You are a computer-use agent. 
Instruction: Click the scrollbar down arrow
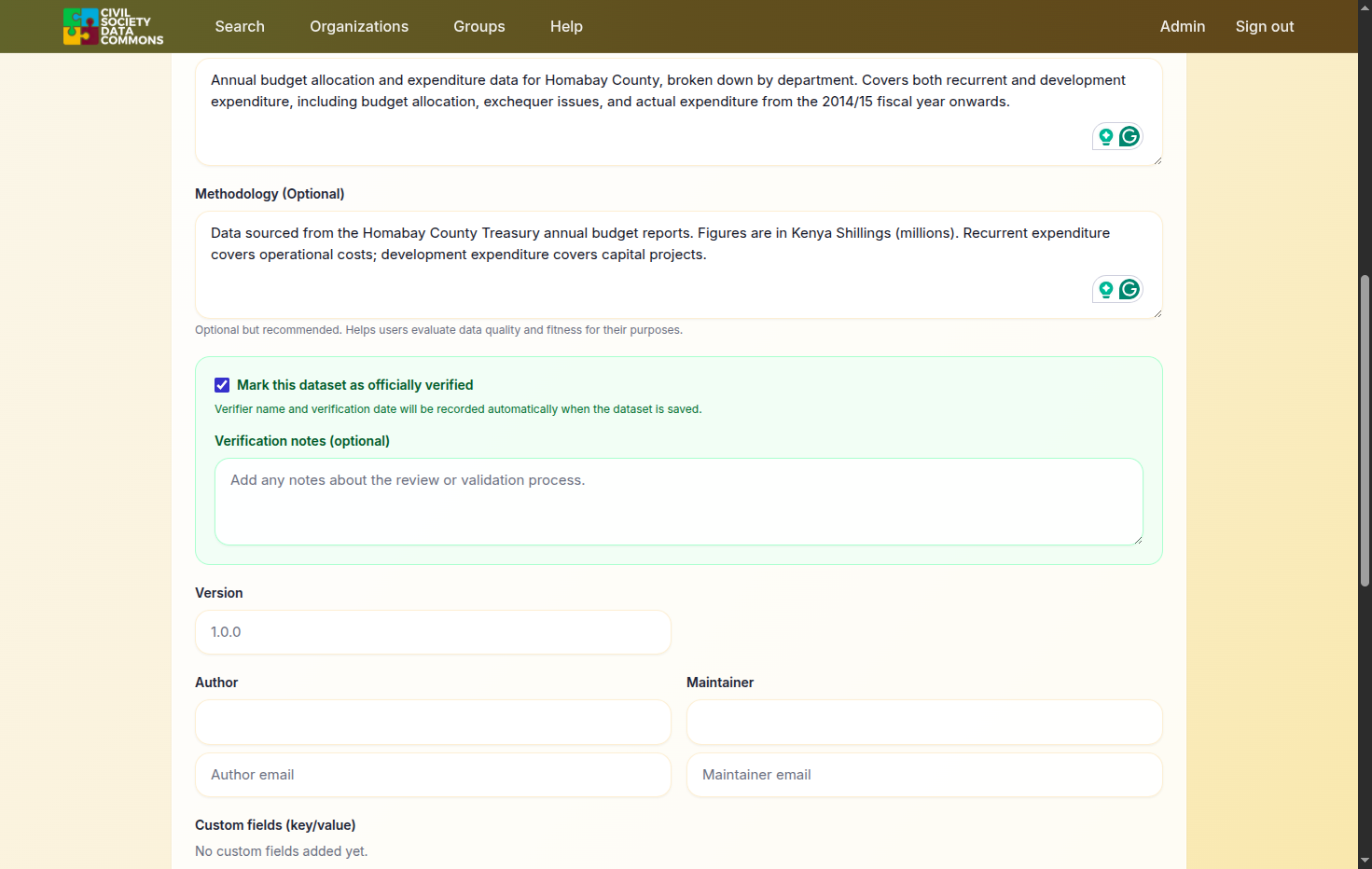pos(1365,861)
